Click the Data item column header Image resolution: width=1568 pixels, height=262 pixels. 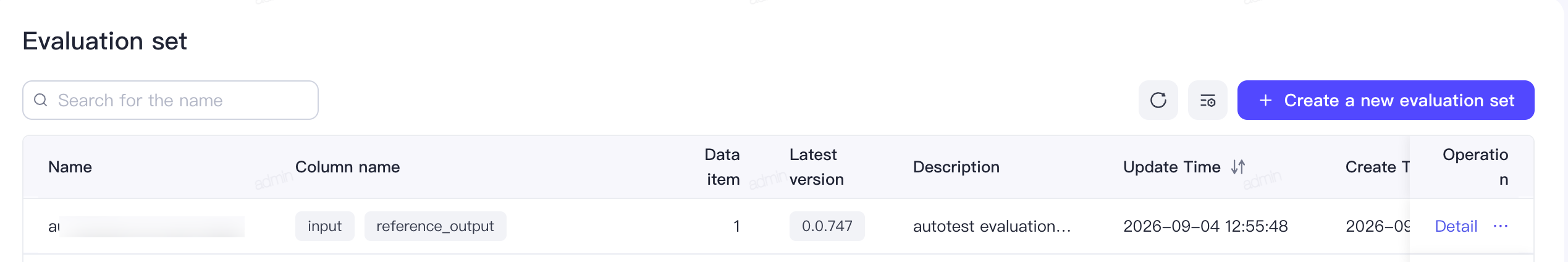click(722, 167)
